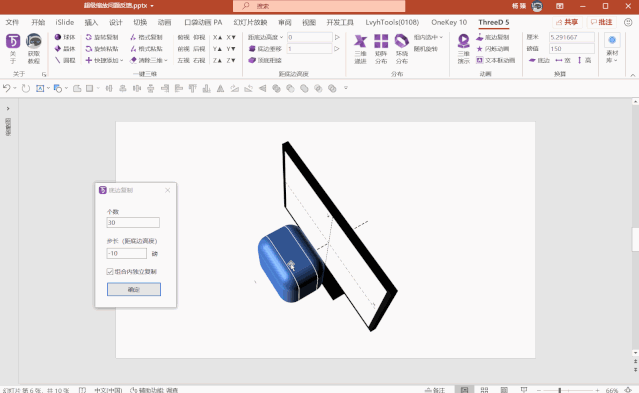Switch to the iSlide tab
The image size is (639, 393).
(x=65, y=22)
